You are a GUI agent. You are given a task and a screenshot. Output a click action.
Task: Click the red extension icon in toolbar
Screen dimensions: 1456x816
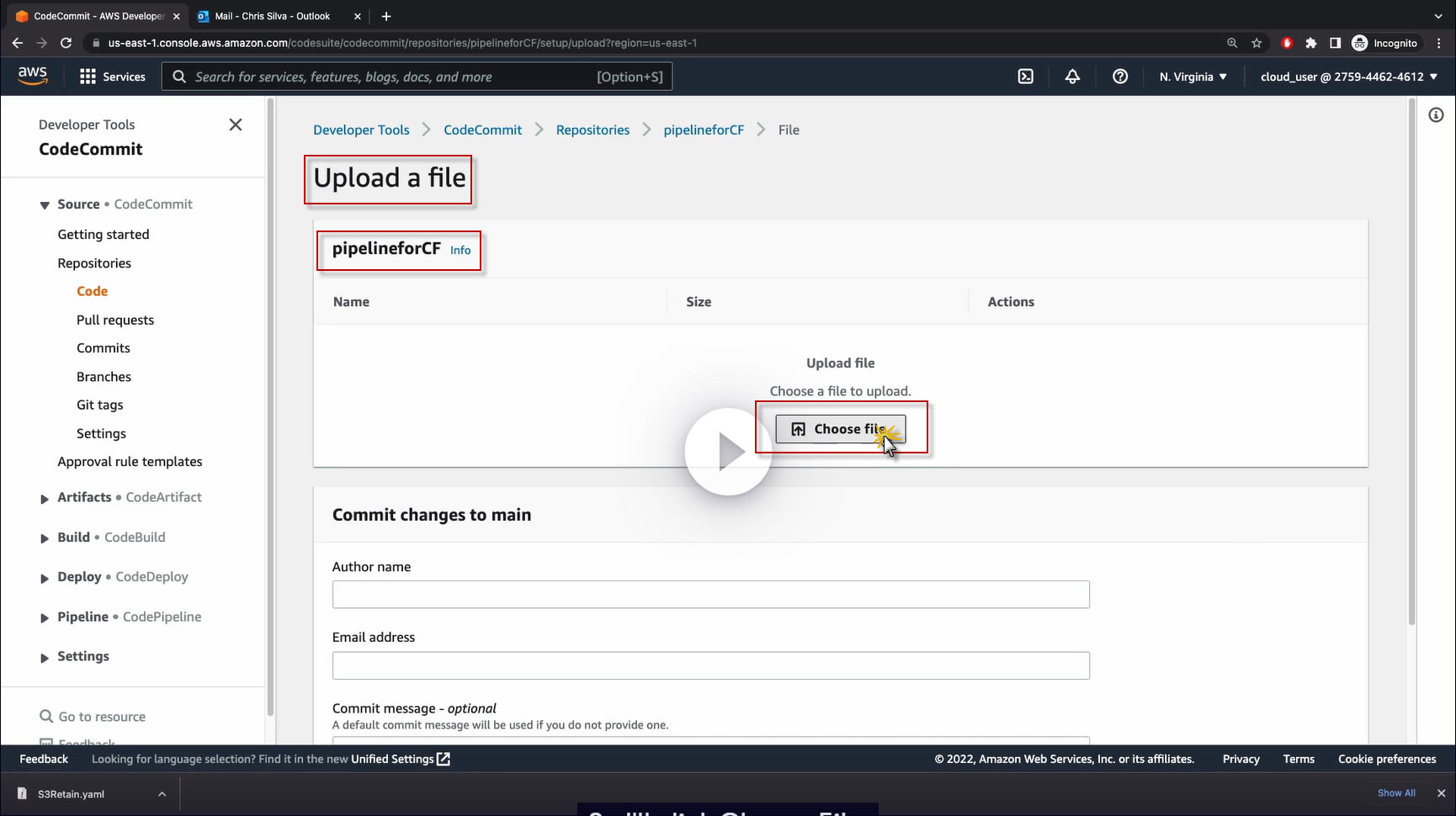point(1287,43)
